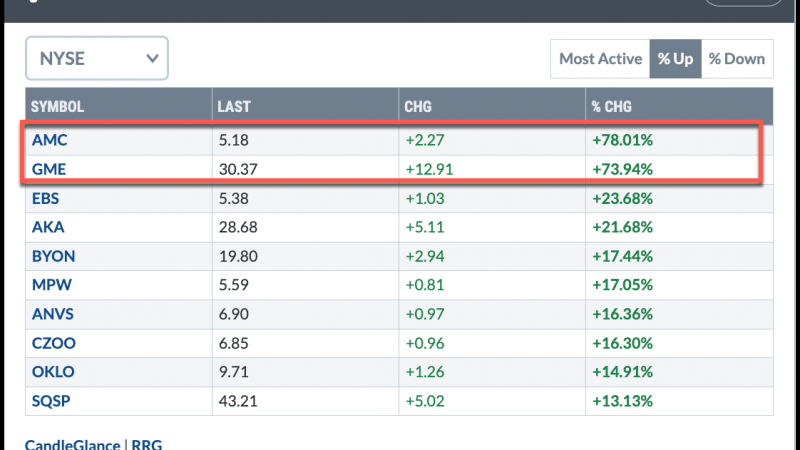Click MPW change value +0.81
800x450 pixels.
coord(425,284)
